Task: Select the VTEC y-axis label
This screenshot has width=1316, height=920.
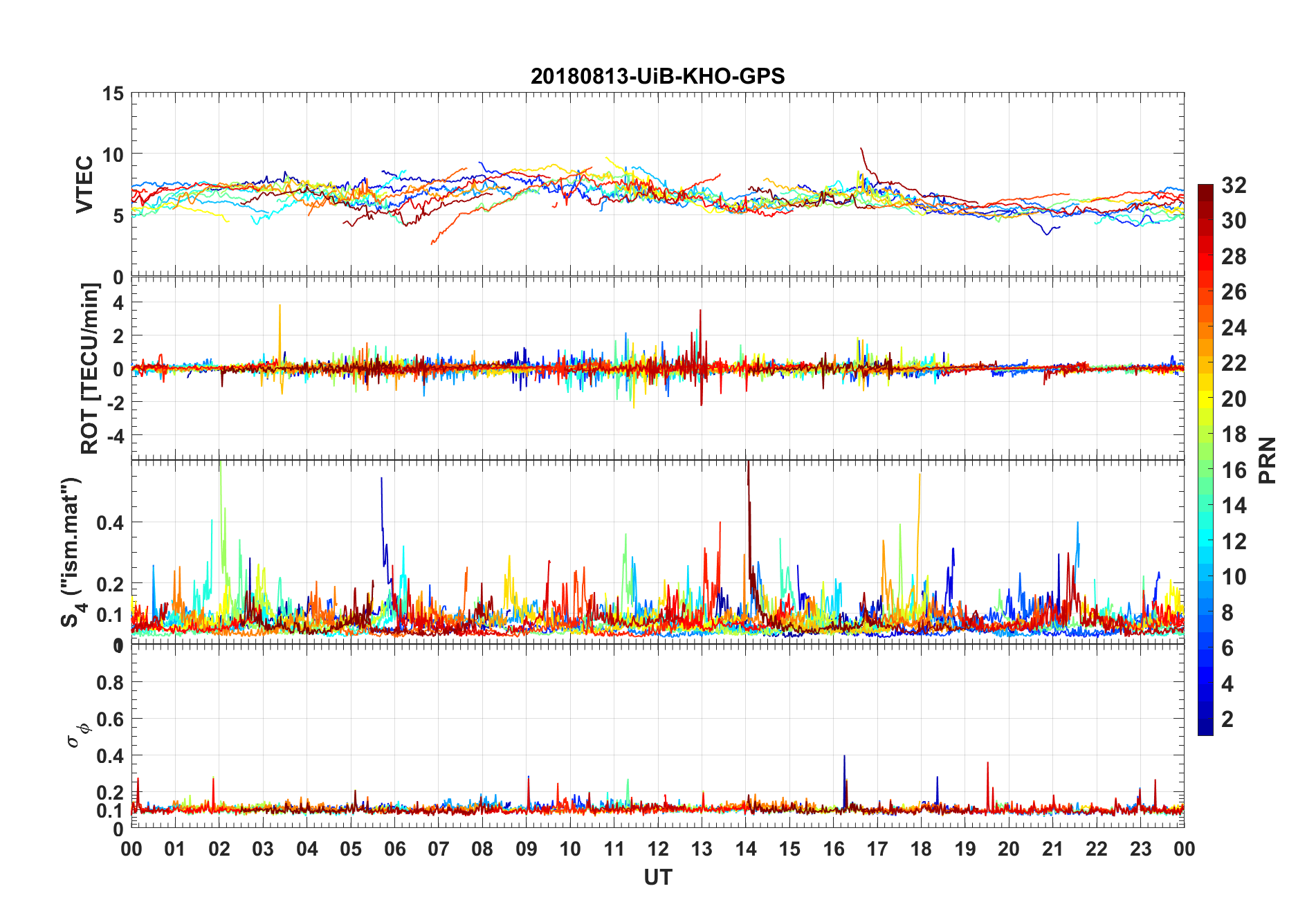Action: point(84,185)
